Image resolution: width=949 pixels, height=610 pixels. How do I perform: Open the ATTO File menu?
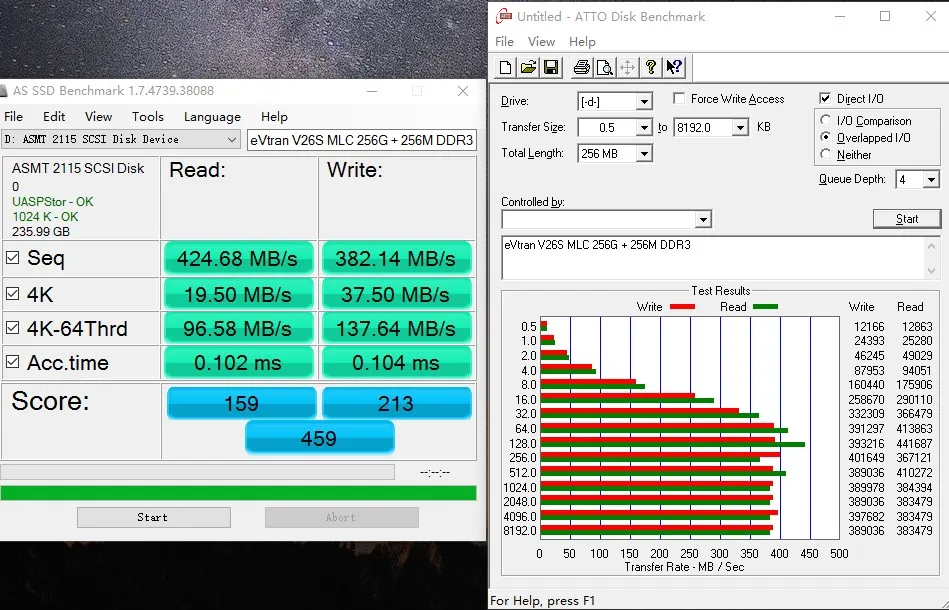click(x=504, y=41)
